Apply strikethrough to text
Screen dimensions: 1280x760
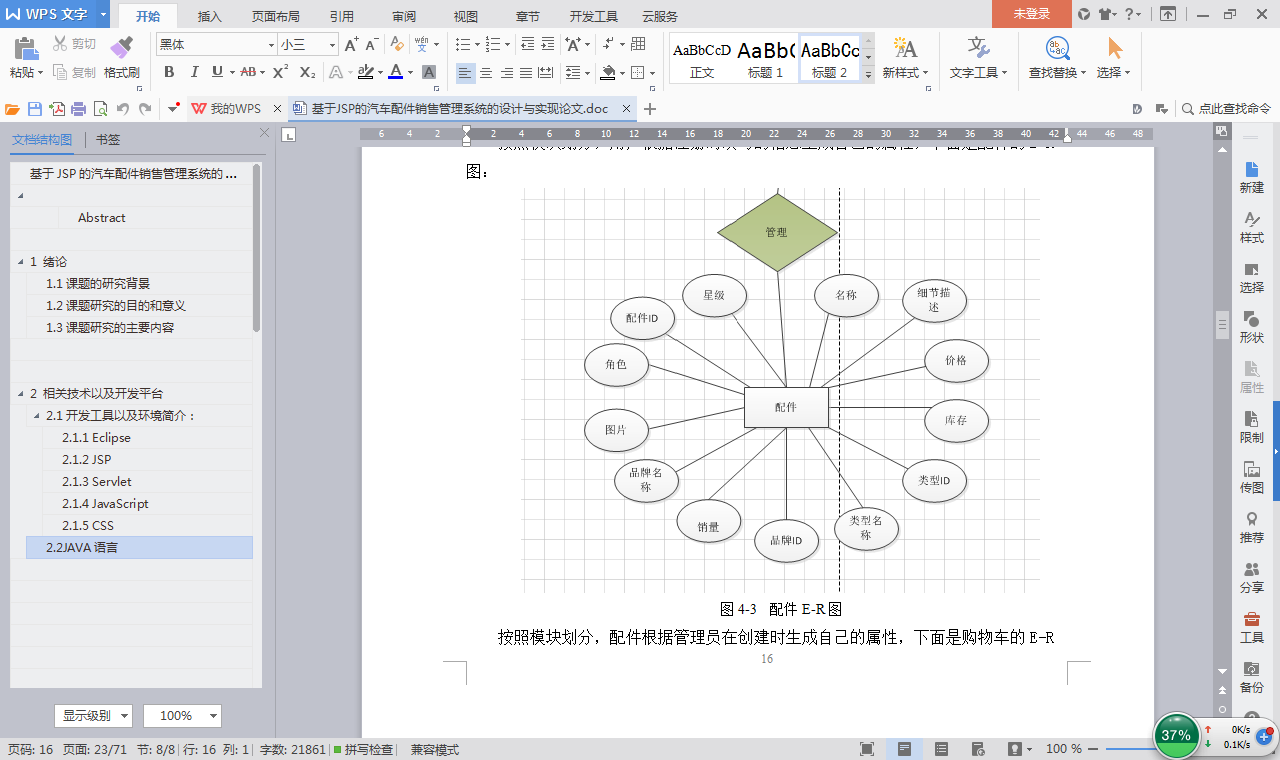click(248, 72)
